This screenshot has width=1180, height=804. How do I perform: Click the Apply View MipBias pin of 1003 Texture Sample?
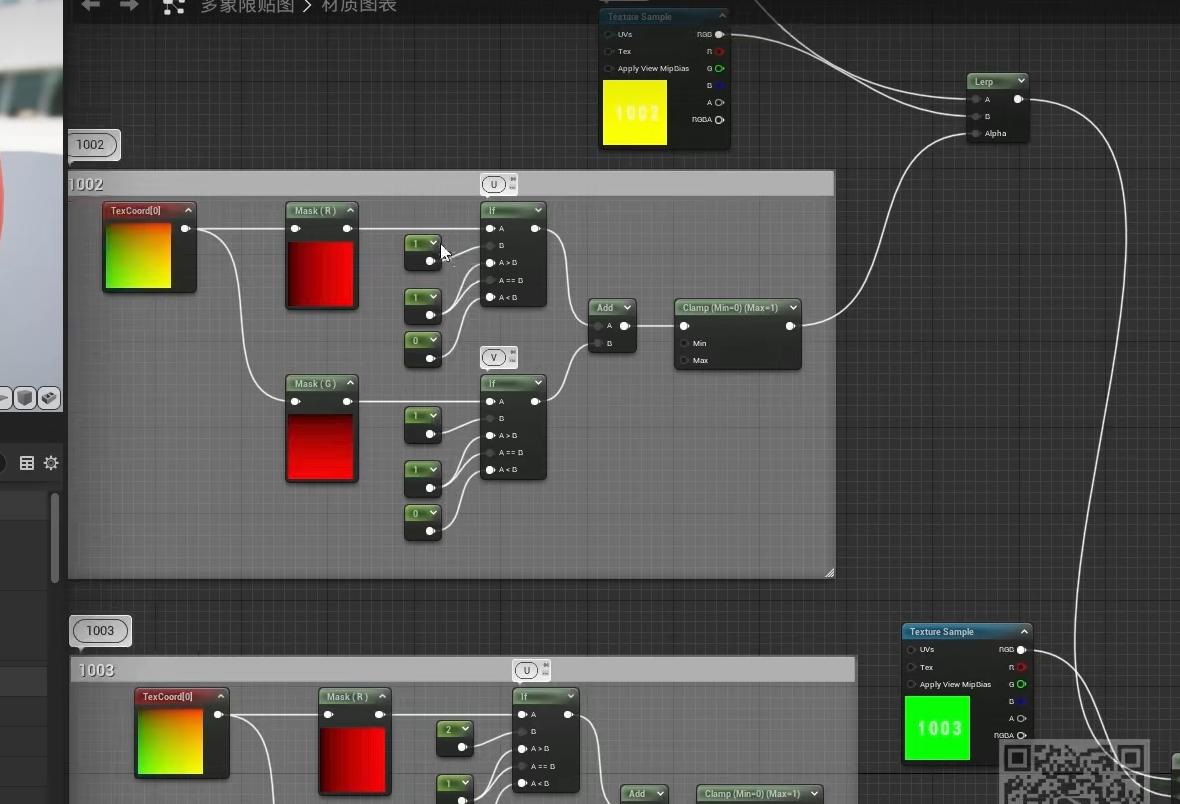point(911,684)
